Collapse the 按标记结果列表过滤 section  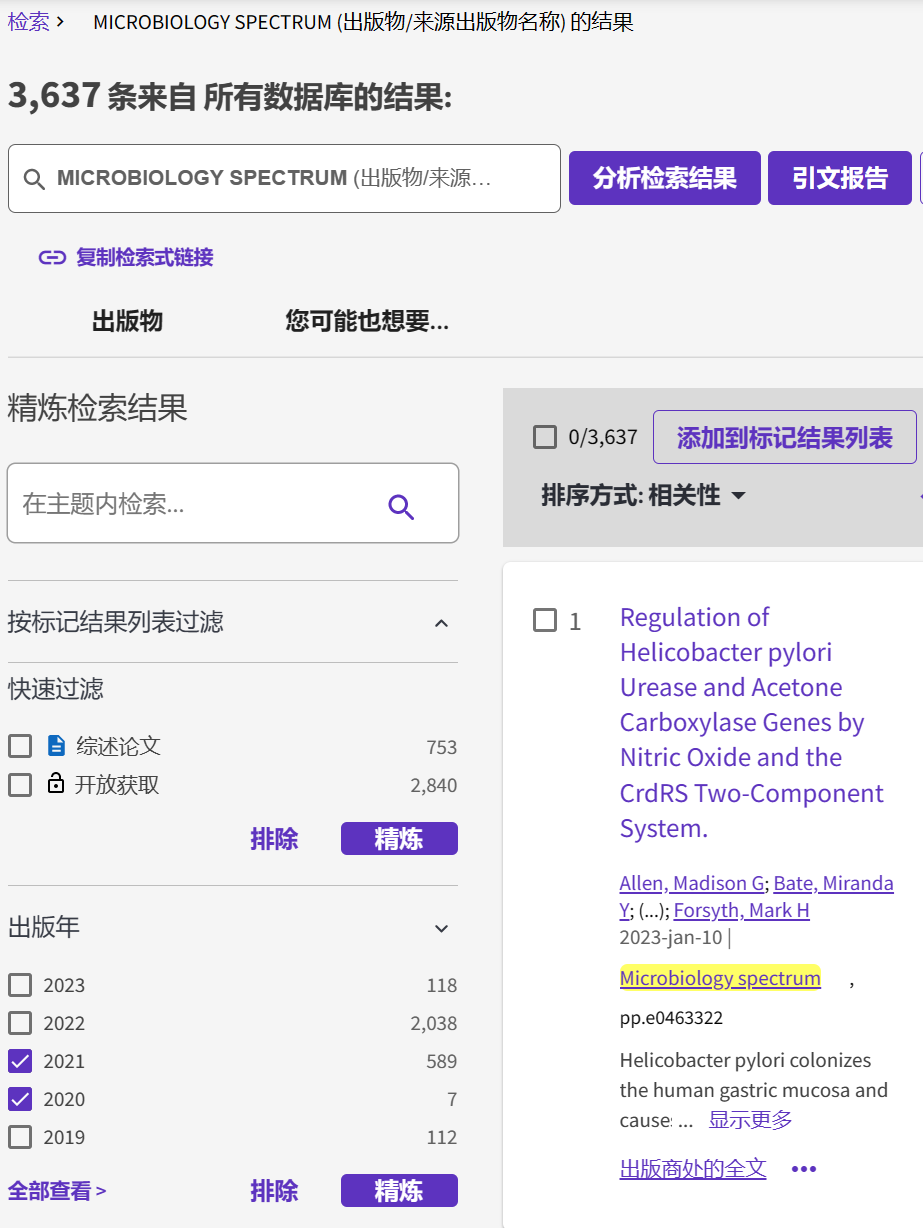[441, 622]
